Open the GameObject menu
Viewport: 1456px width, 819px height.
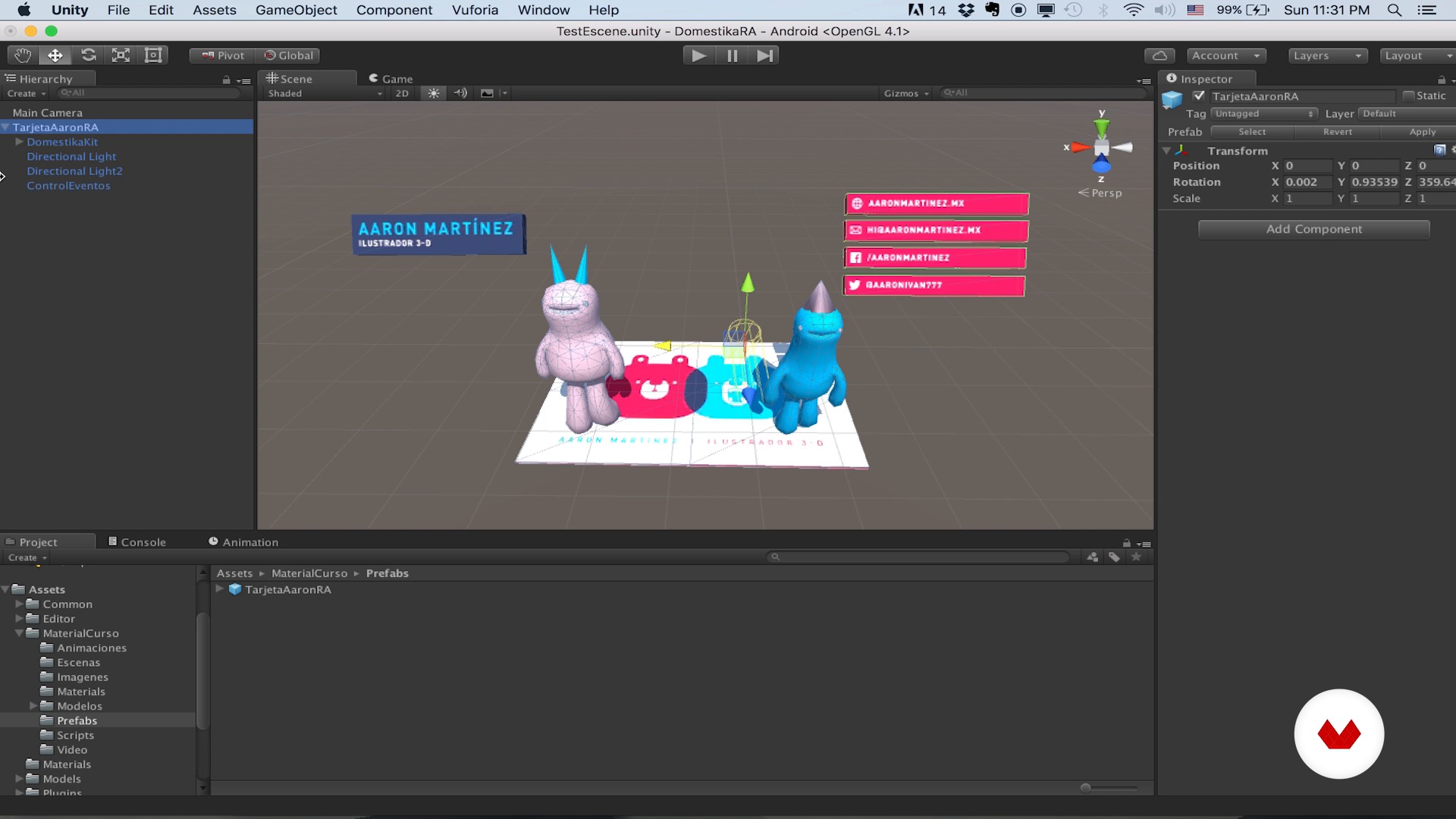click(296, 10)
